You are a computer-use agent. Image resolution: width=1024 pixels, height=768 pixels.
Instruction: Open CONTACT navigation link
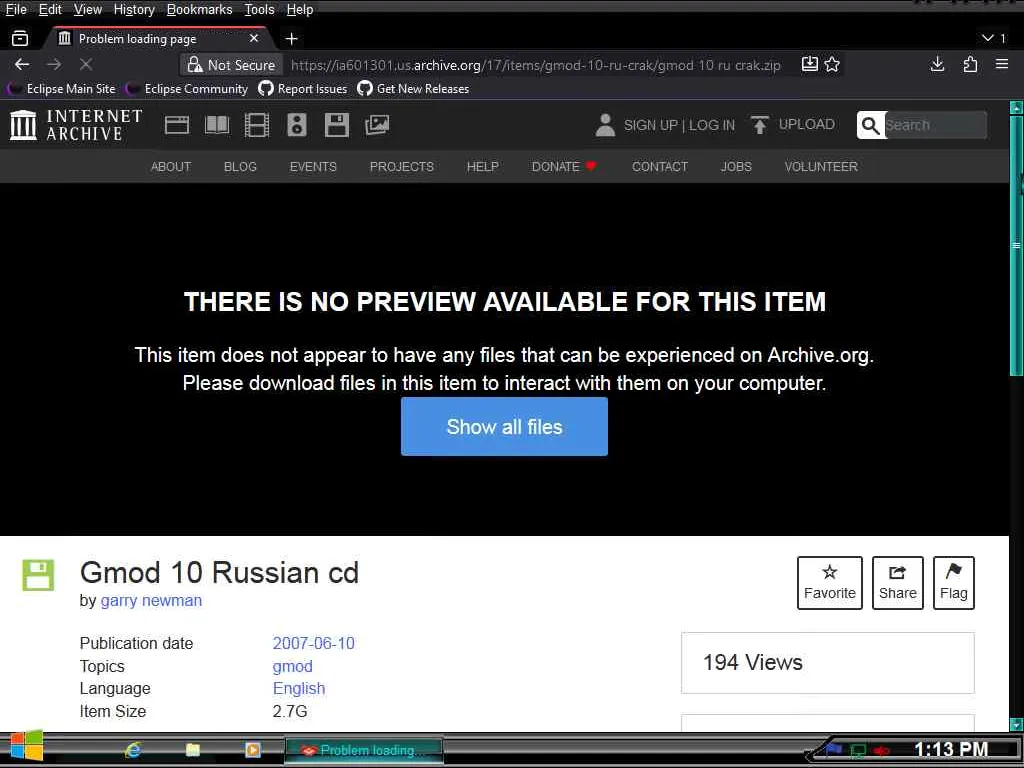(x=660, y=167)
